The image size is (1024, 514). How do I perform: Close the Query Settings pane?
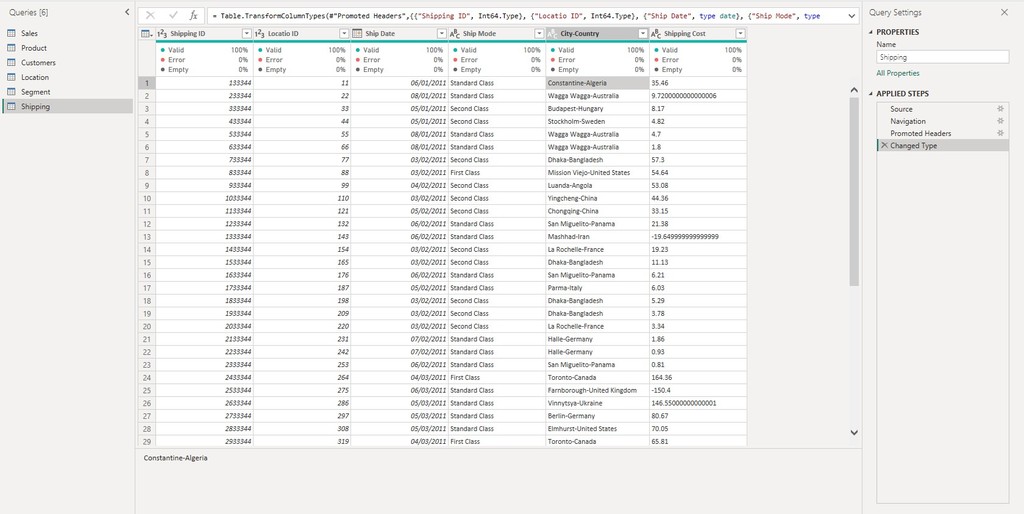coord(1004,12)
